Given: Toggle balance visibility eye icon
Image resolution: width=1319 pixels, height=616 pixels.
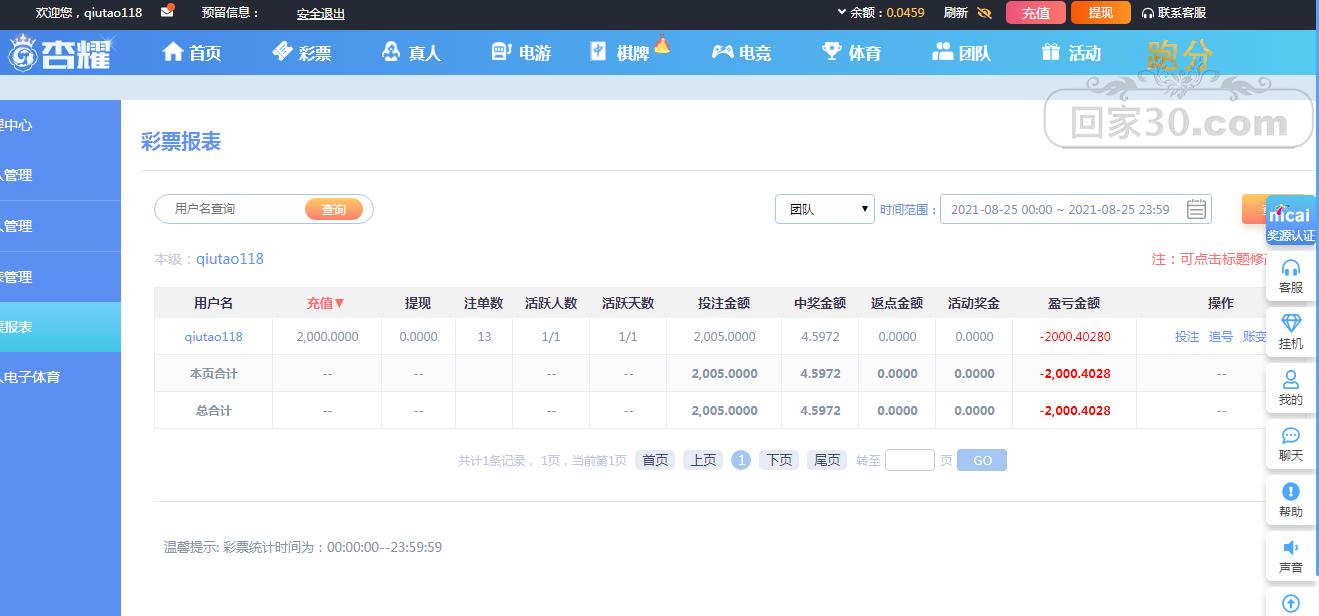Looking at the screenshot, I should coord(984,13).
